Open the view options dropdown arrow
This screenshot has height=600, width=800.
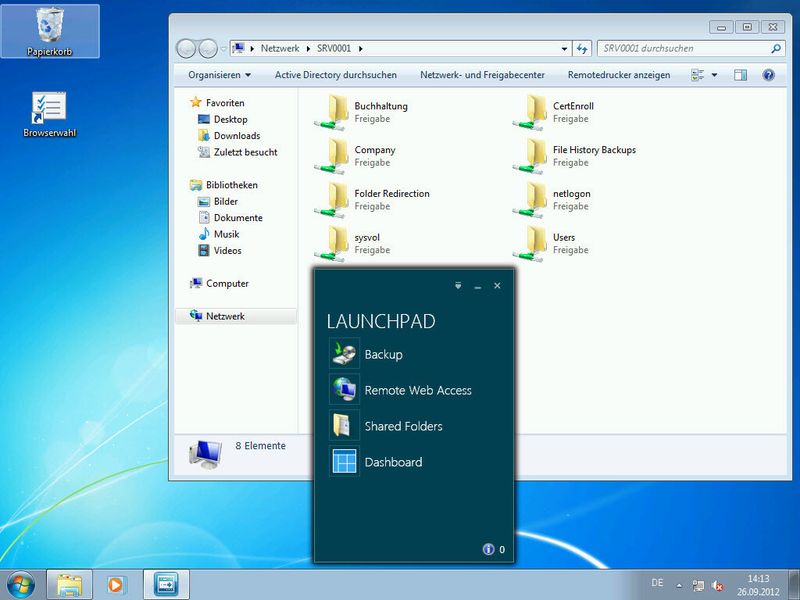(x=715, y=75)
